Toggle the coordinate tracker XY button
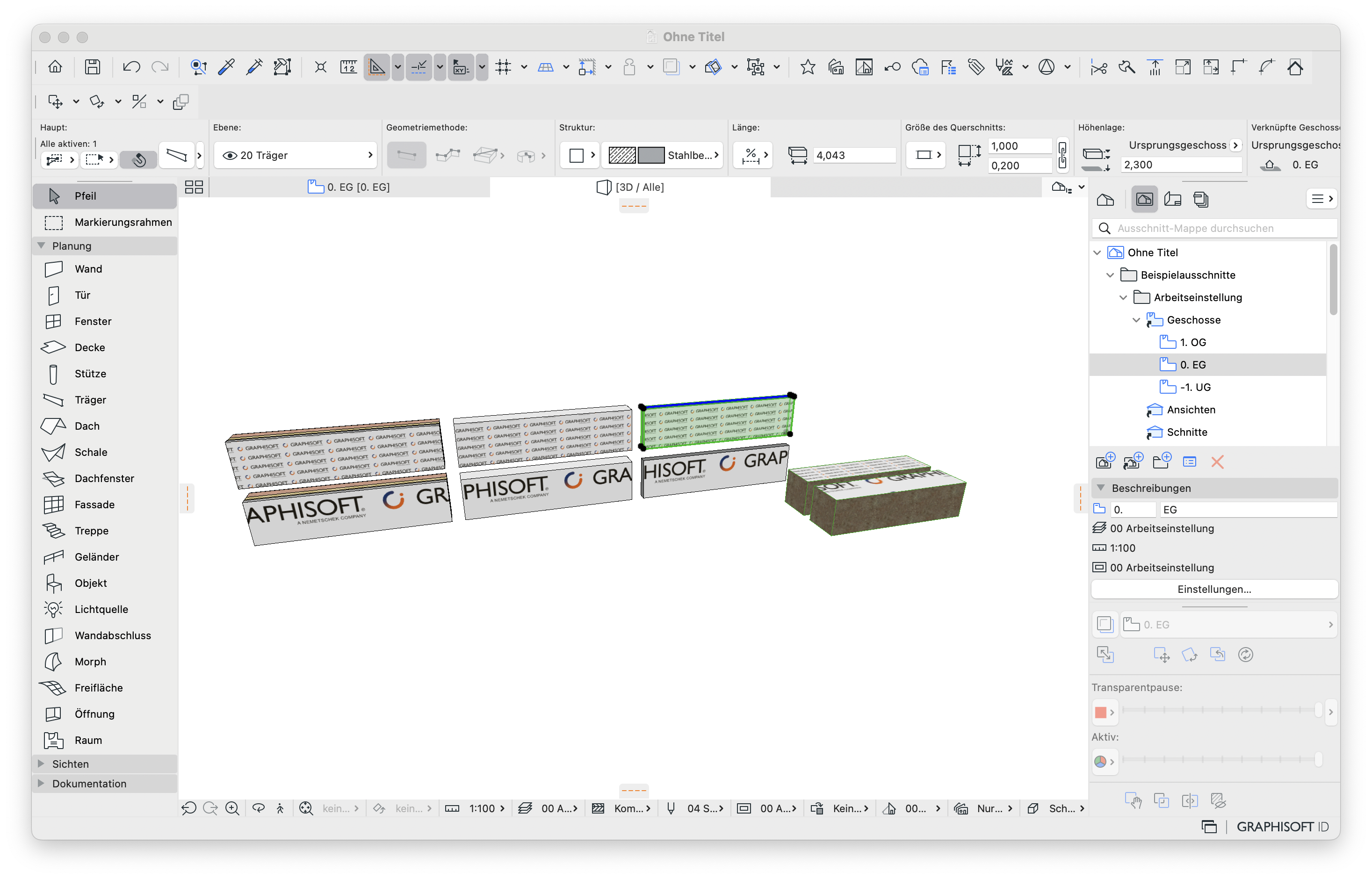The height and width of the screenshot is (879, 1372). click(461, 67)
